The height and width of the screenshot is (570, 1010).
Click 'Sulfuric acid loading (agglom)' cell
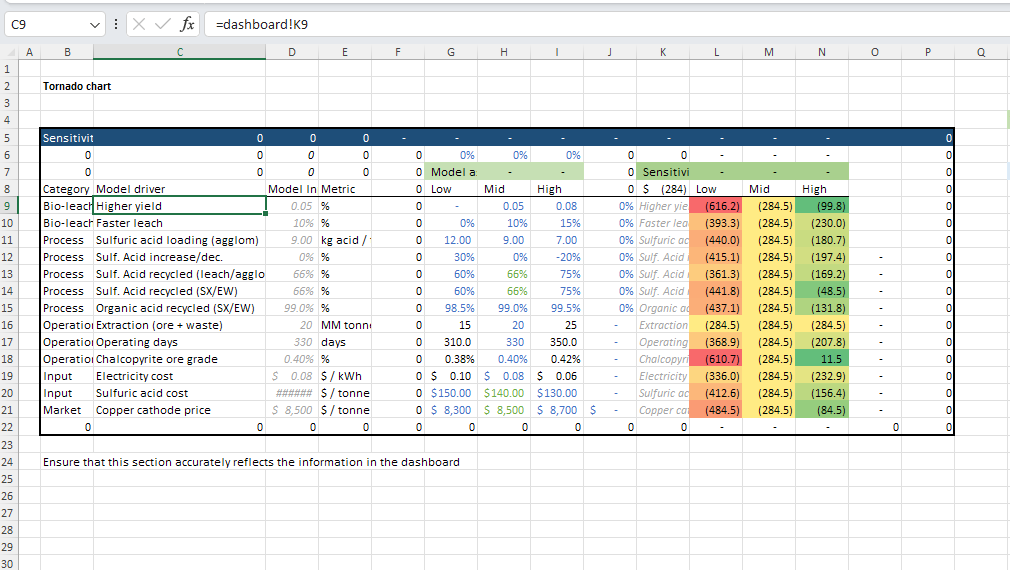[x=180, y=240]
